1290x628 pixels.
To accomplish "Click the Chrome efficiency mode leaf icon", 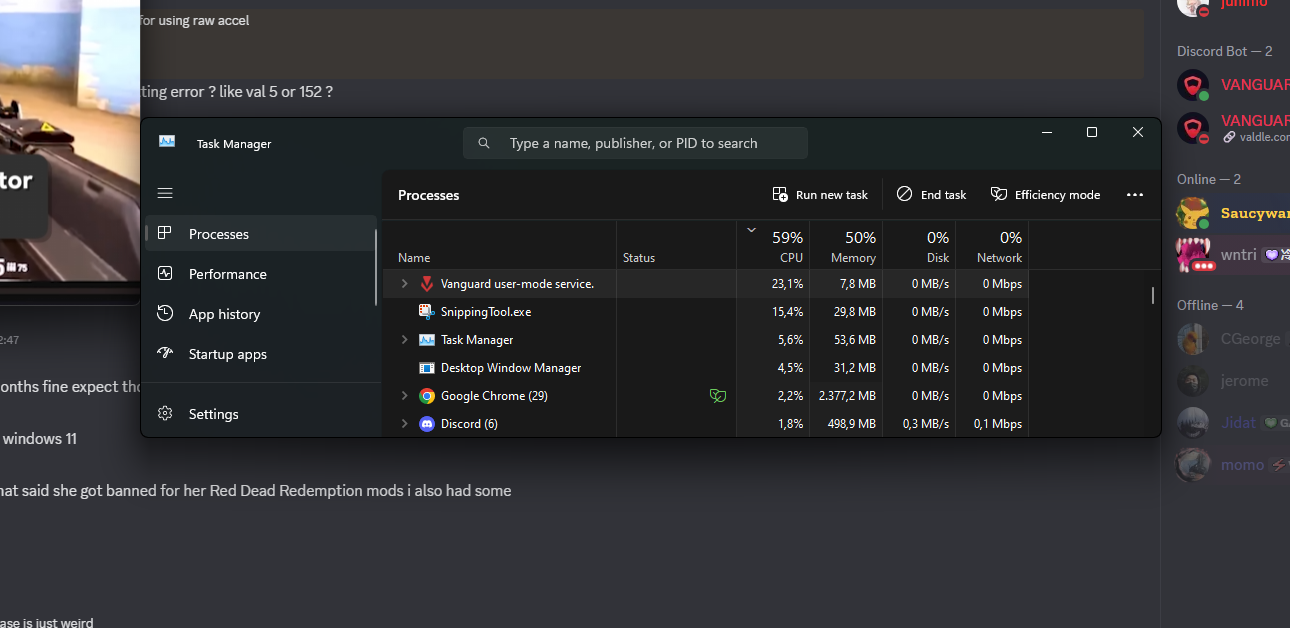I will pos(717,396).
